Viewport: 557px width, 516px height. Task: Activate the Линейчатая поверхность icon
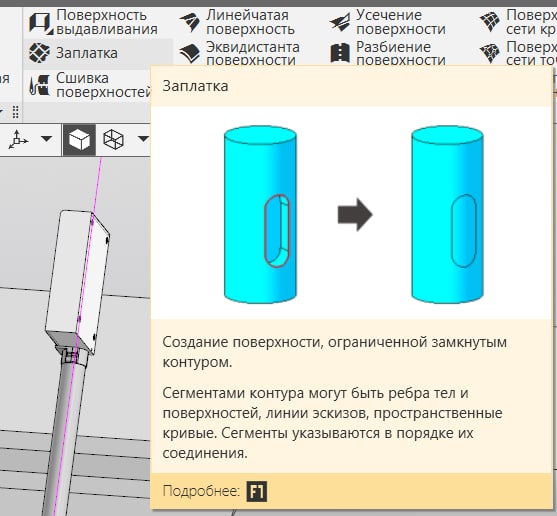(190, 22)
